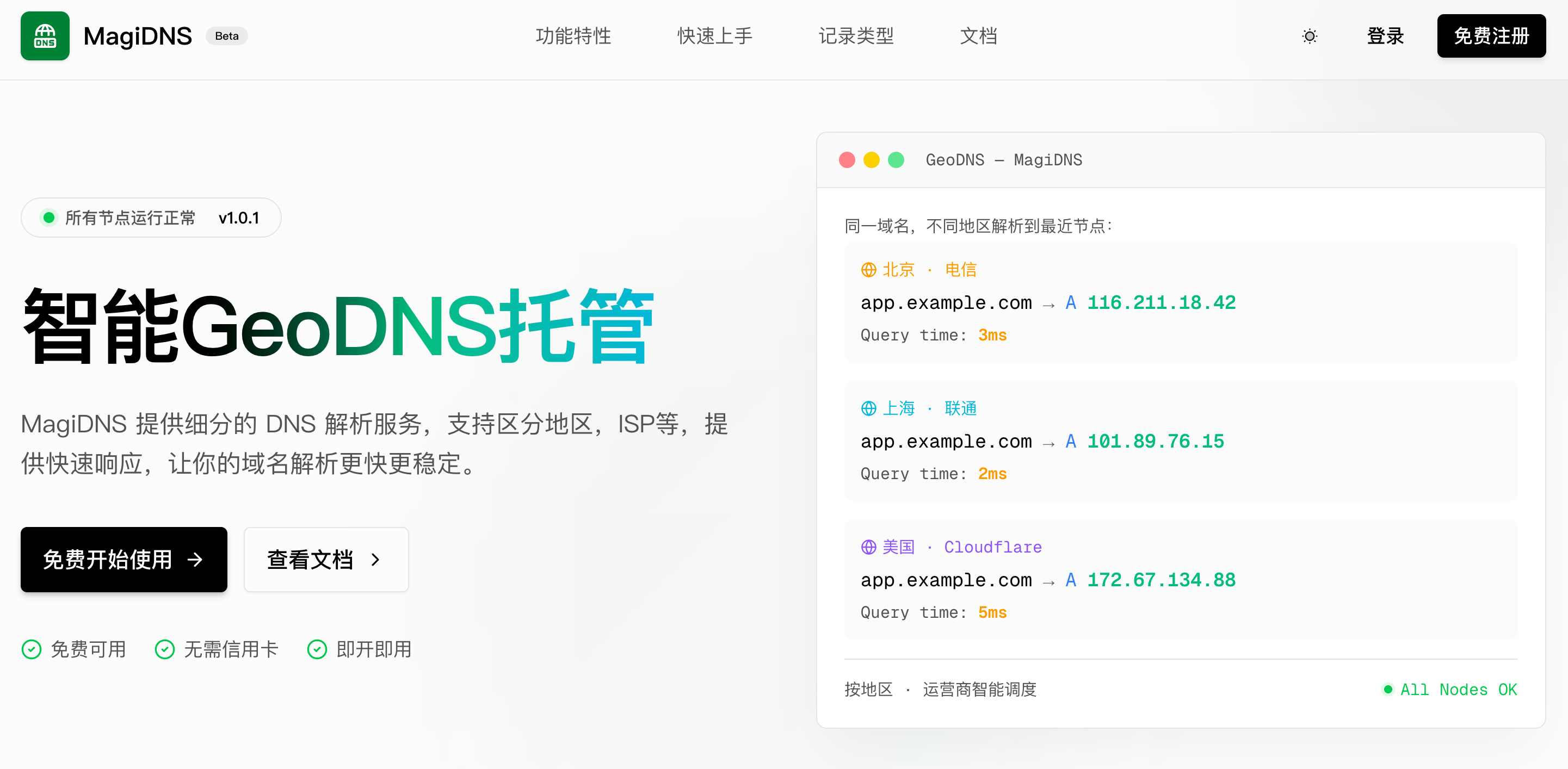1568x769 pixels.
Task: Click the green MagiDNS logo icon
Action: click(x=45, y=36)
